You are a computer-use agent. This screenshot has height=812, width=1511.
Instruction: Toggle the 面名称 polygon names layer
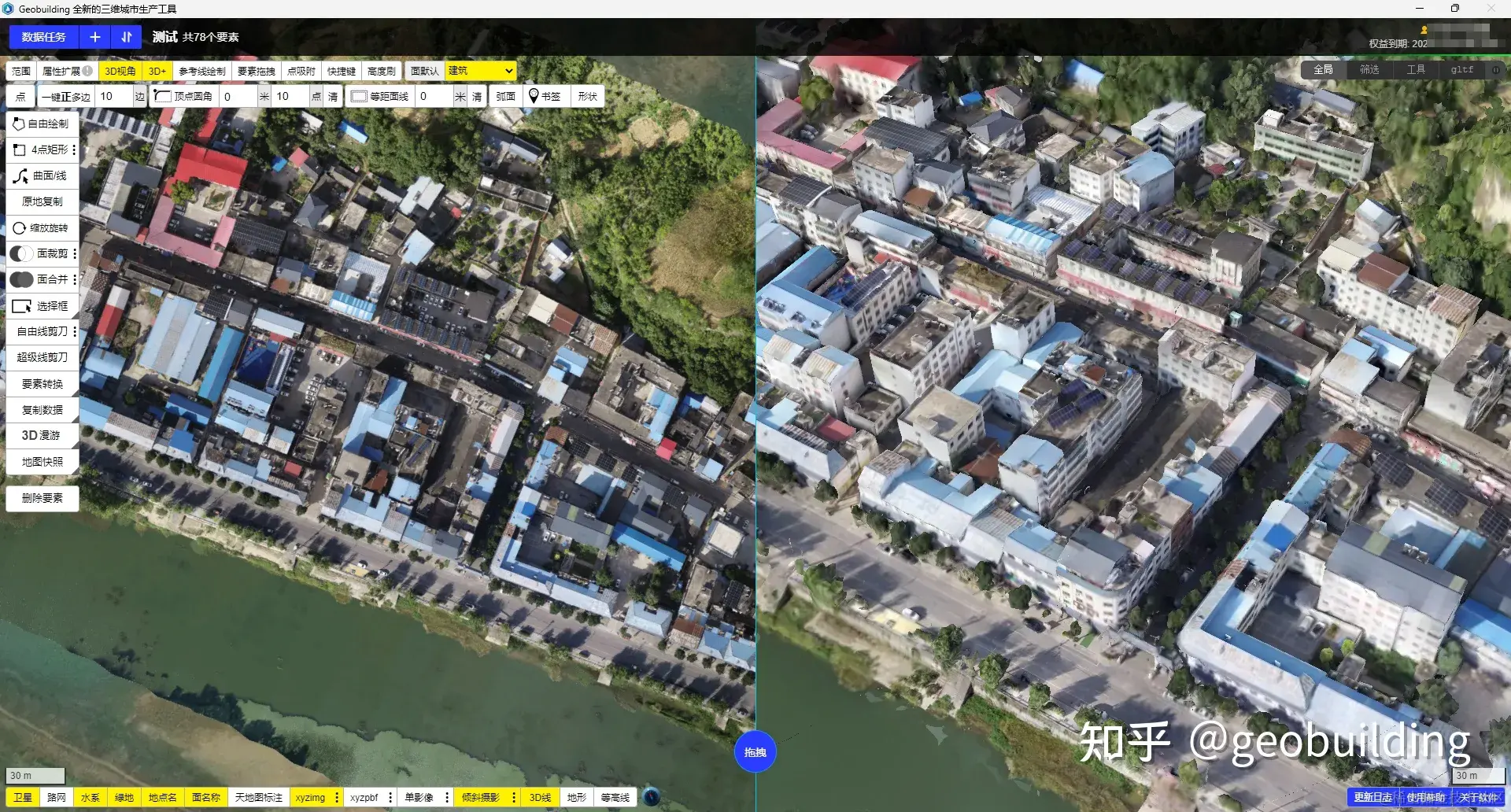click(x=206, y=797)
